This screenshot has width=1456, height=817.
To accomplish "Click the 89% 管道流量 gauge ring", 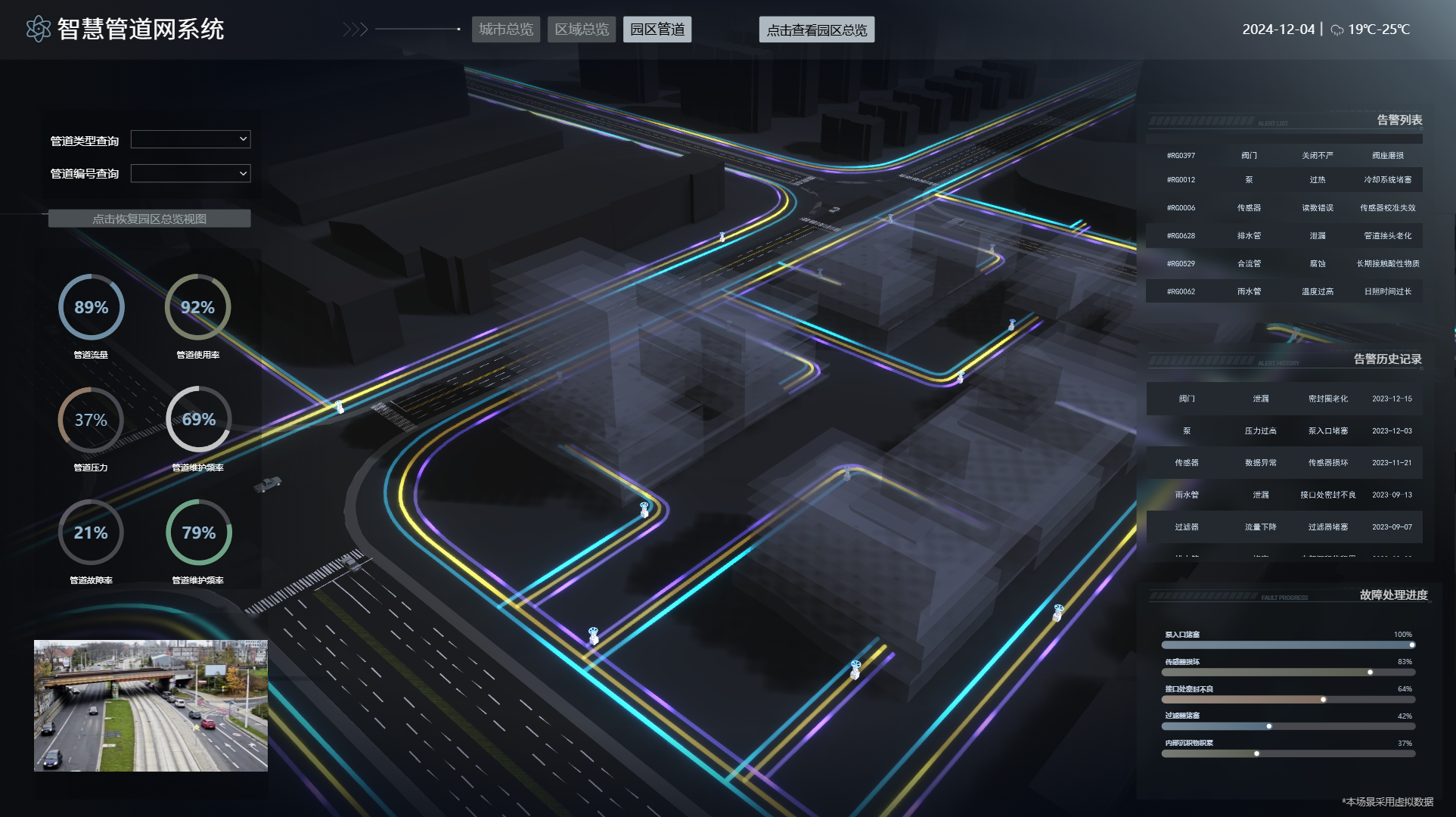I will 91,307.
